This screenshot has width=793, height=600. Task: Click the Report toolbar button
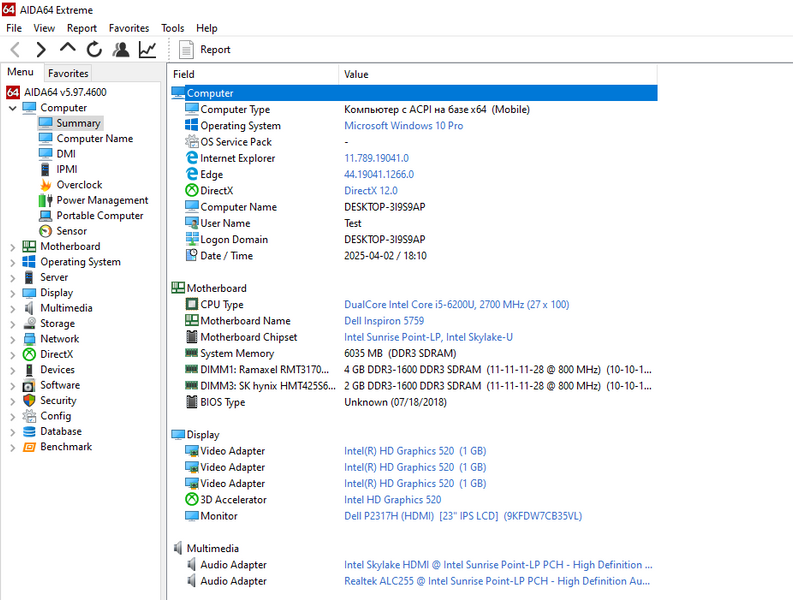[x=205, y=50]
